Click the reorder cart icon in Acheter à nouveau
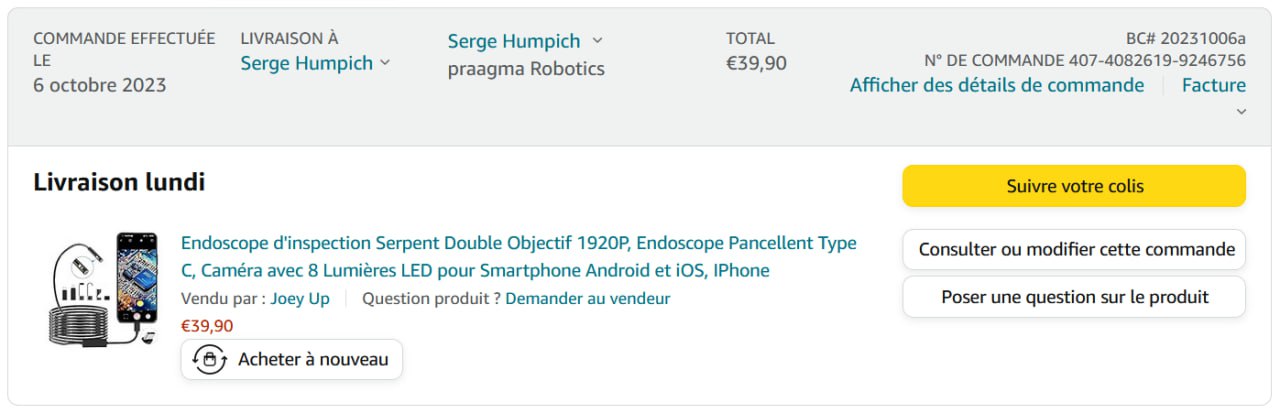Image resolution: width=1280 pixels, height=413 pixels. [x=209, y=360]
